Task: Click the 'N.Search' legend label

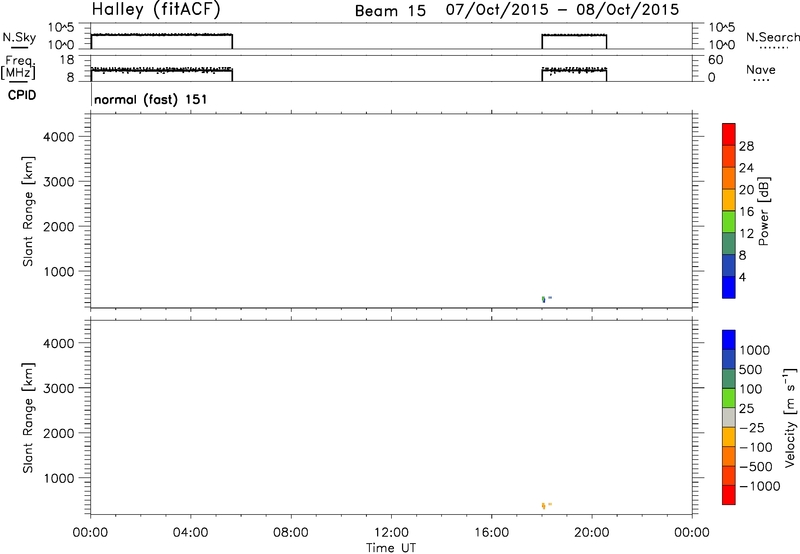Action: [772, 37]
